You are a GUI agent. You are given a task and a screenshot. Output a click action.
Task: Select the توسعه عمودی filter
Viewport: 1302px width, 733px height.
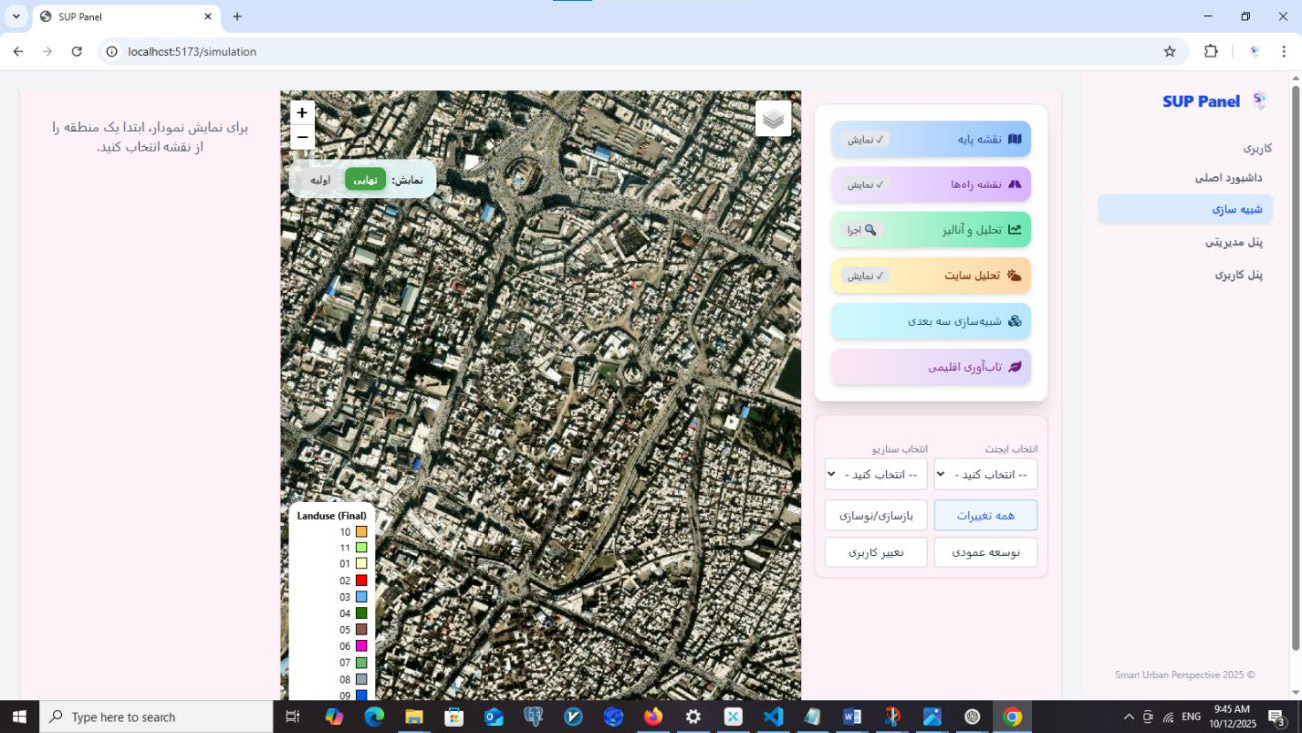985,552
